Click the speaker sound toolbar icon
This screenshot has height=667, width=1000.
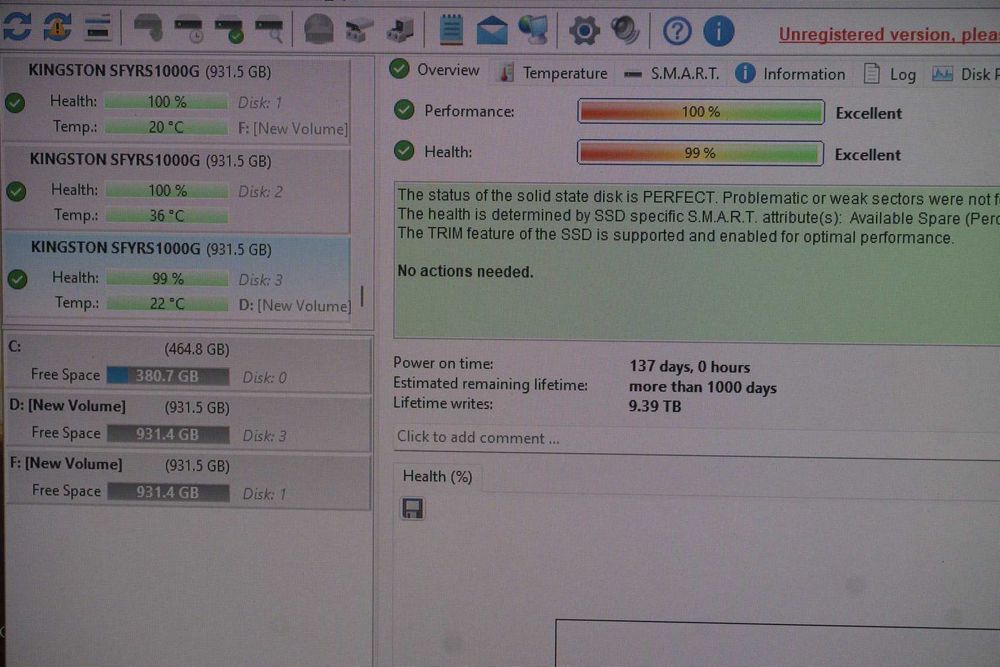[625, 30]
